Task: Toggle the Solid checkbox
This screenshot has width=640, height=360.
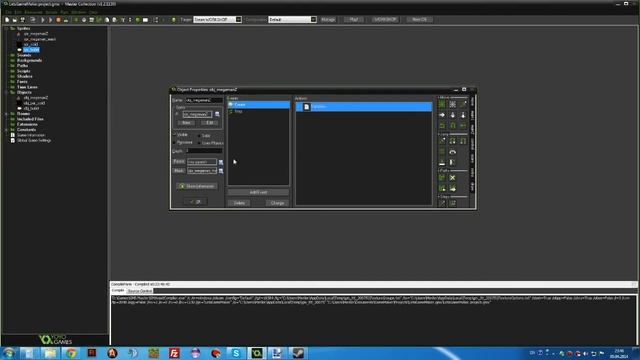Action: click(x=199, y=136)
